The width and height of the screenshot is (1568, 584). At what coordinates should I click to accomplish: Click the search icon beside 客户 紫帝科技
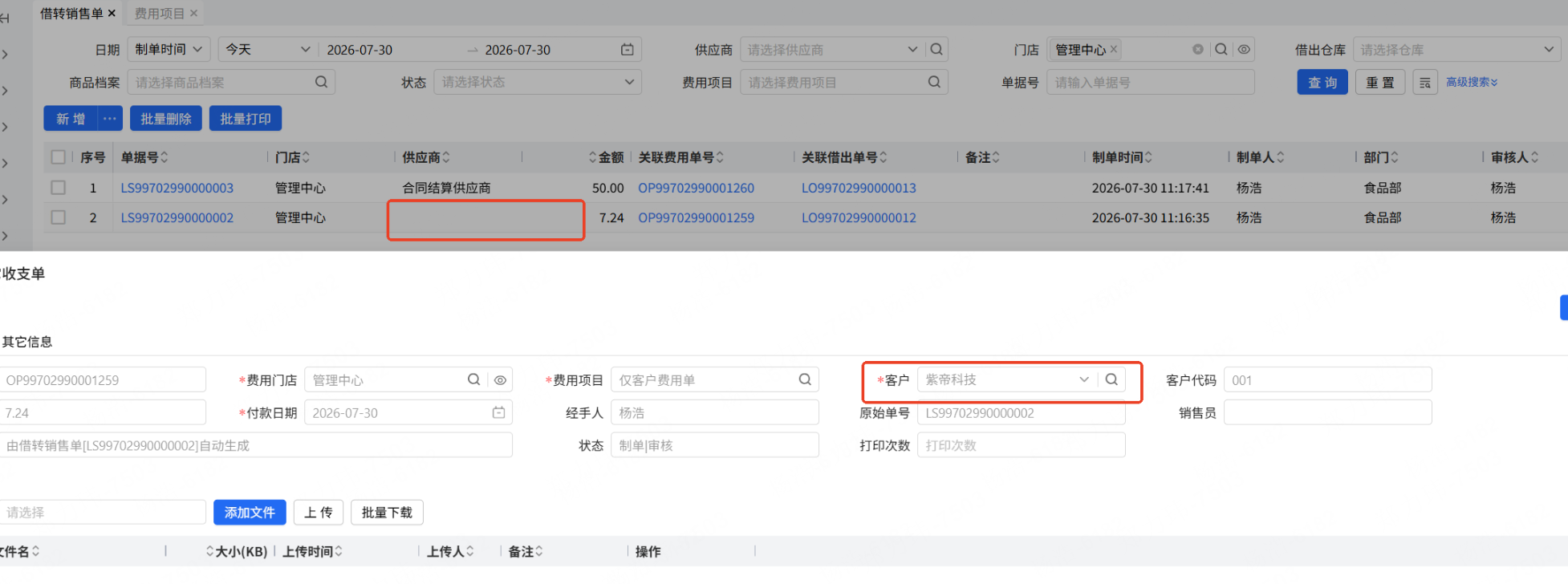point(1111,379)
